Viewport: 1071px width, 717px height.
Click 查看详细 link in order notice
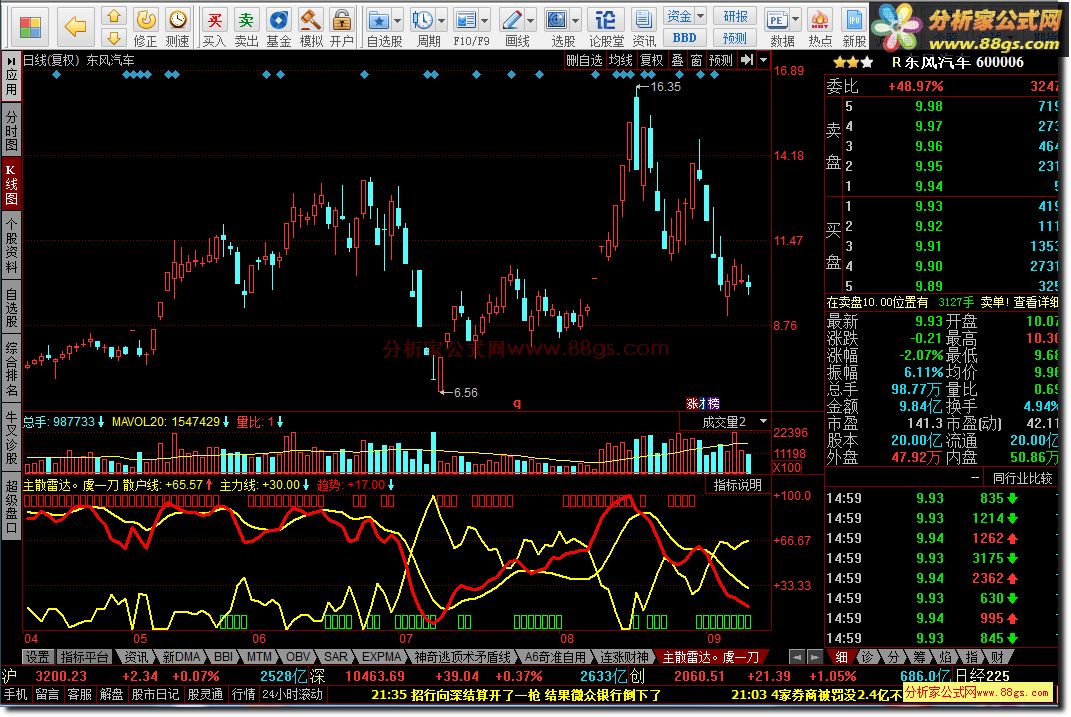pyautogui.click(x=1035, y=302)
